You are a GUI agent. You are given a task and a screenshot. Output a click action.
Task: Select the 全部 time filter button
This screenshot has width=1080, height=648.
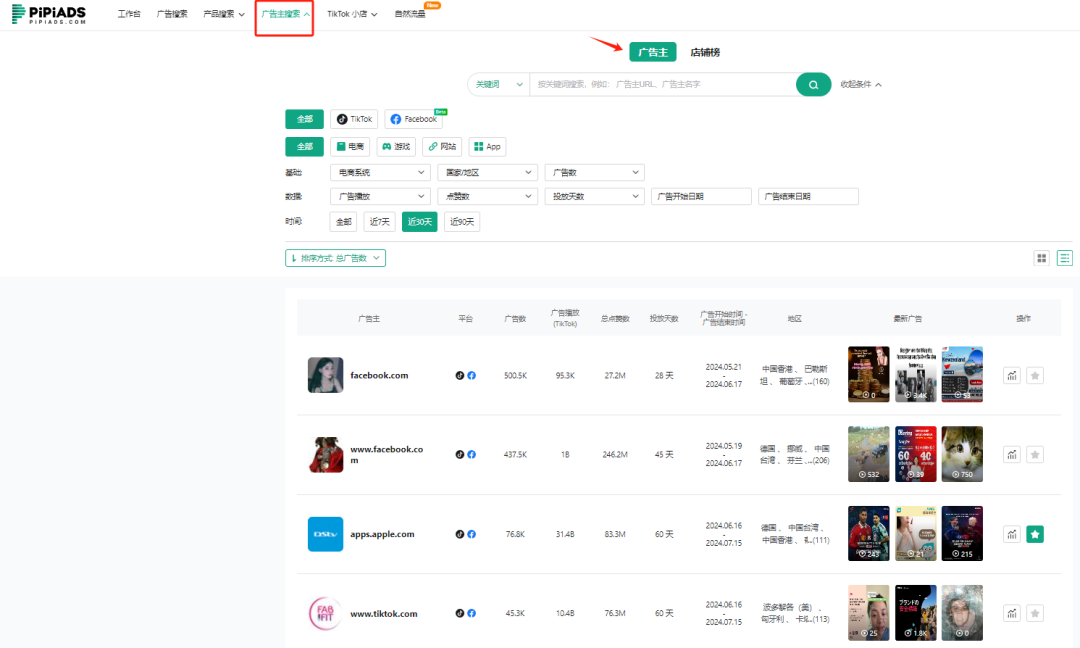coord(342,221)
